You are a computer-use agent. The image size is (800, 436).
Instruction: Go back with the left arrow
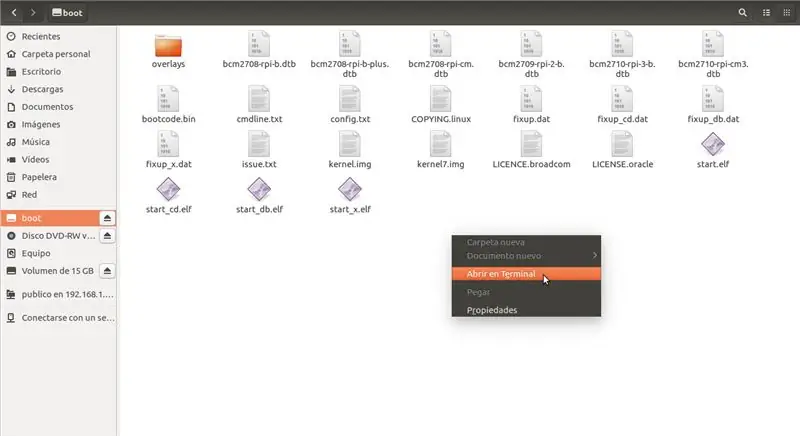(x=14, y=12)
